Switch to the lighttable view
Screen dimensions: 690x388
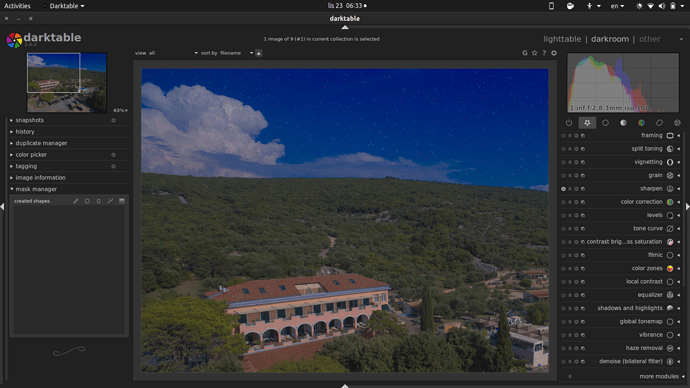(x=562, y=39)
